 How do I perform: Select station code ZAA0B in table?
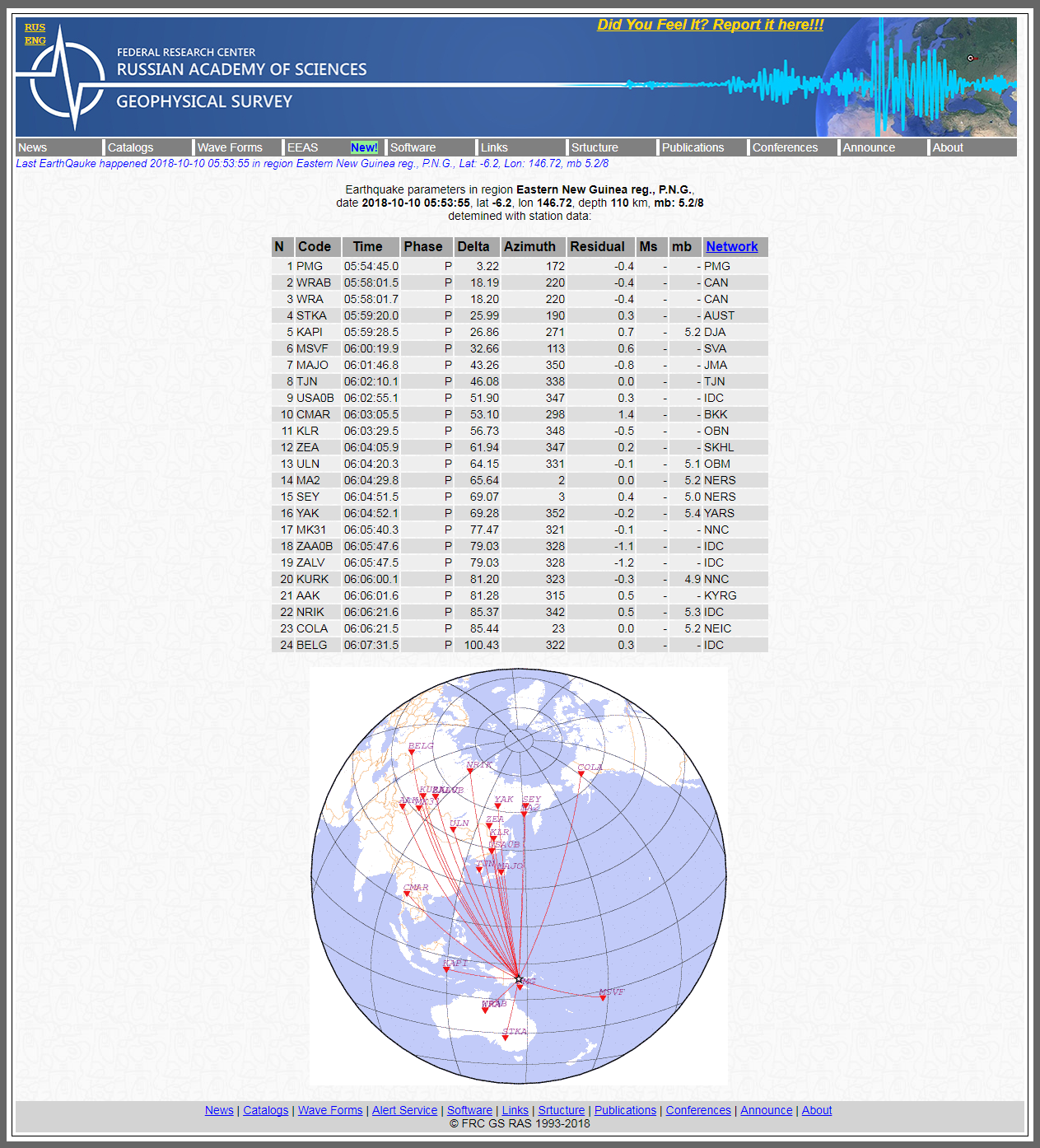[x=315, y=546]
